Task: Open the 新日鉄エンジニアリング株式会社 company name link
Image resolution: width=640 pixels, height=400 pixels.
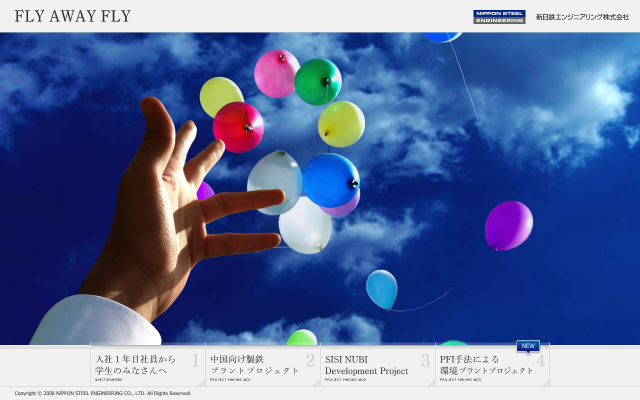Action: [582, 17]
